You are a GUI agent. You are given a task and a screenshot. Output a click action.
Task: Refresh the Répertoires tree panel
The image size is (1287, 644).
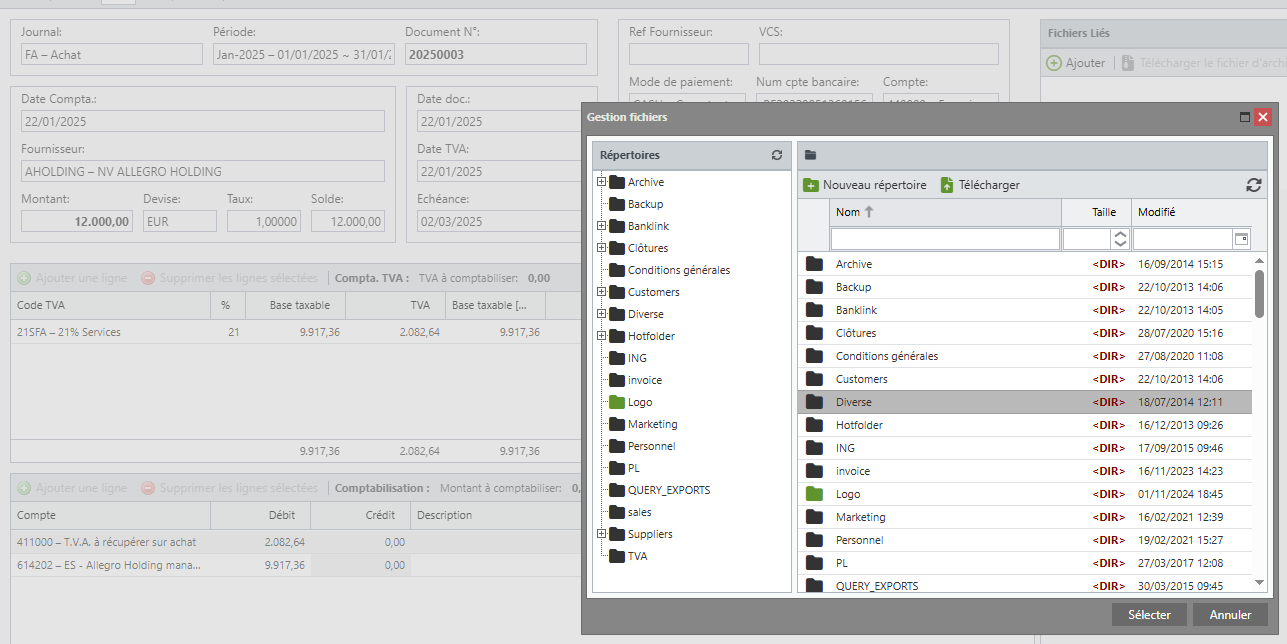(777, 155)
